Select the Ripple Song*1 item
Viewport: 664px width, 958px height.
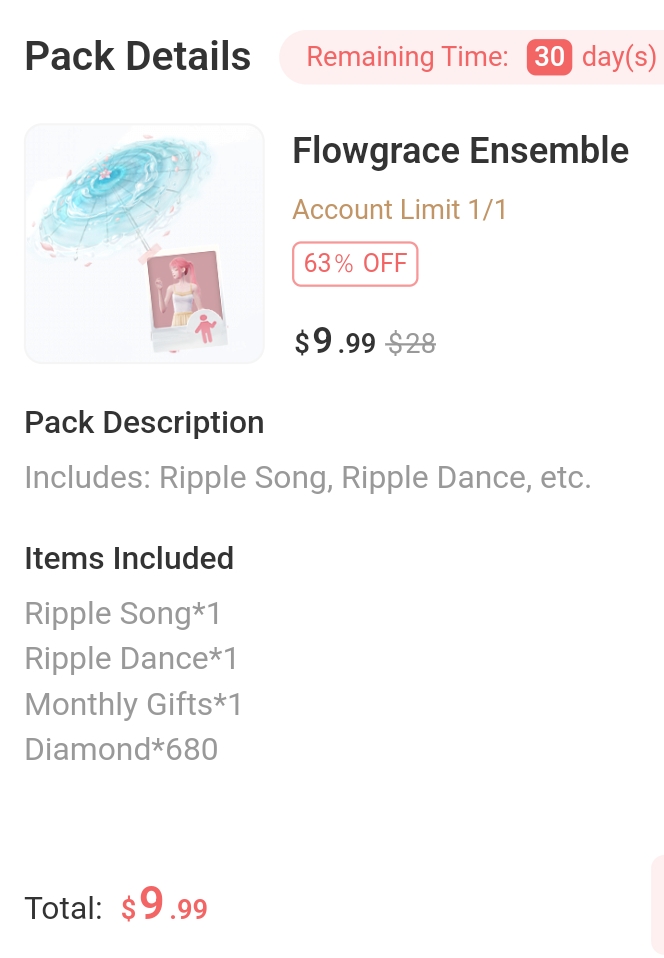click(122, 613)
